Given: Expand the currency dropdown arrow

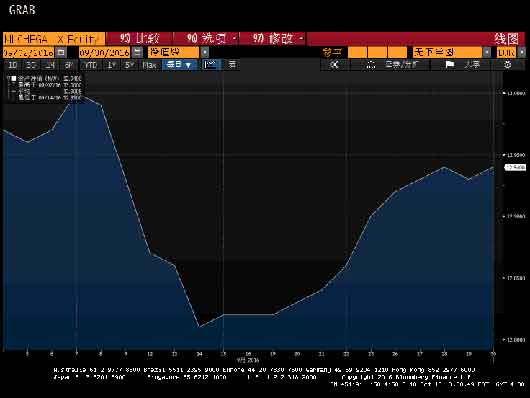Looking at the screenshot, I should tap(522, 52).
